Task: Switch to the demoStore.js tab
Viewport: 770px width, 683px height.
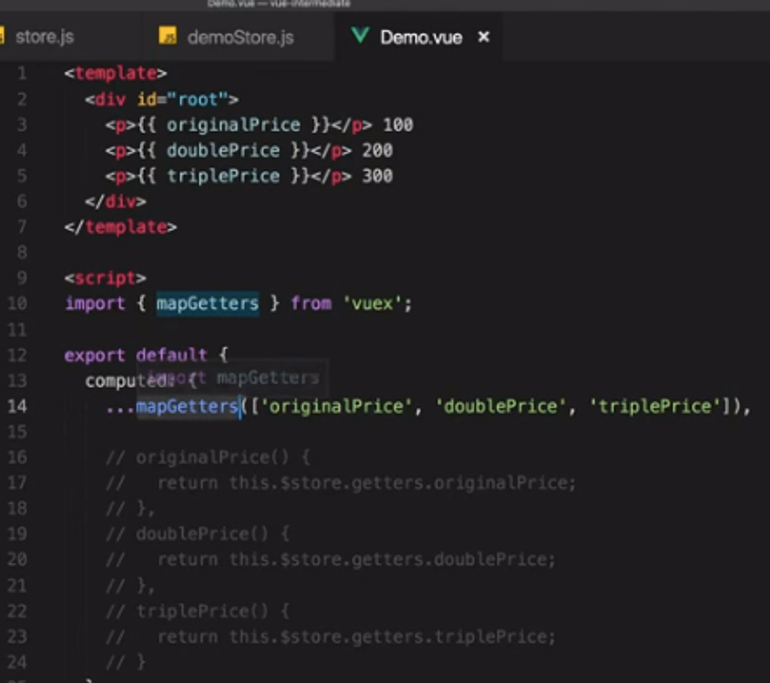Action: click(240, 37)
